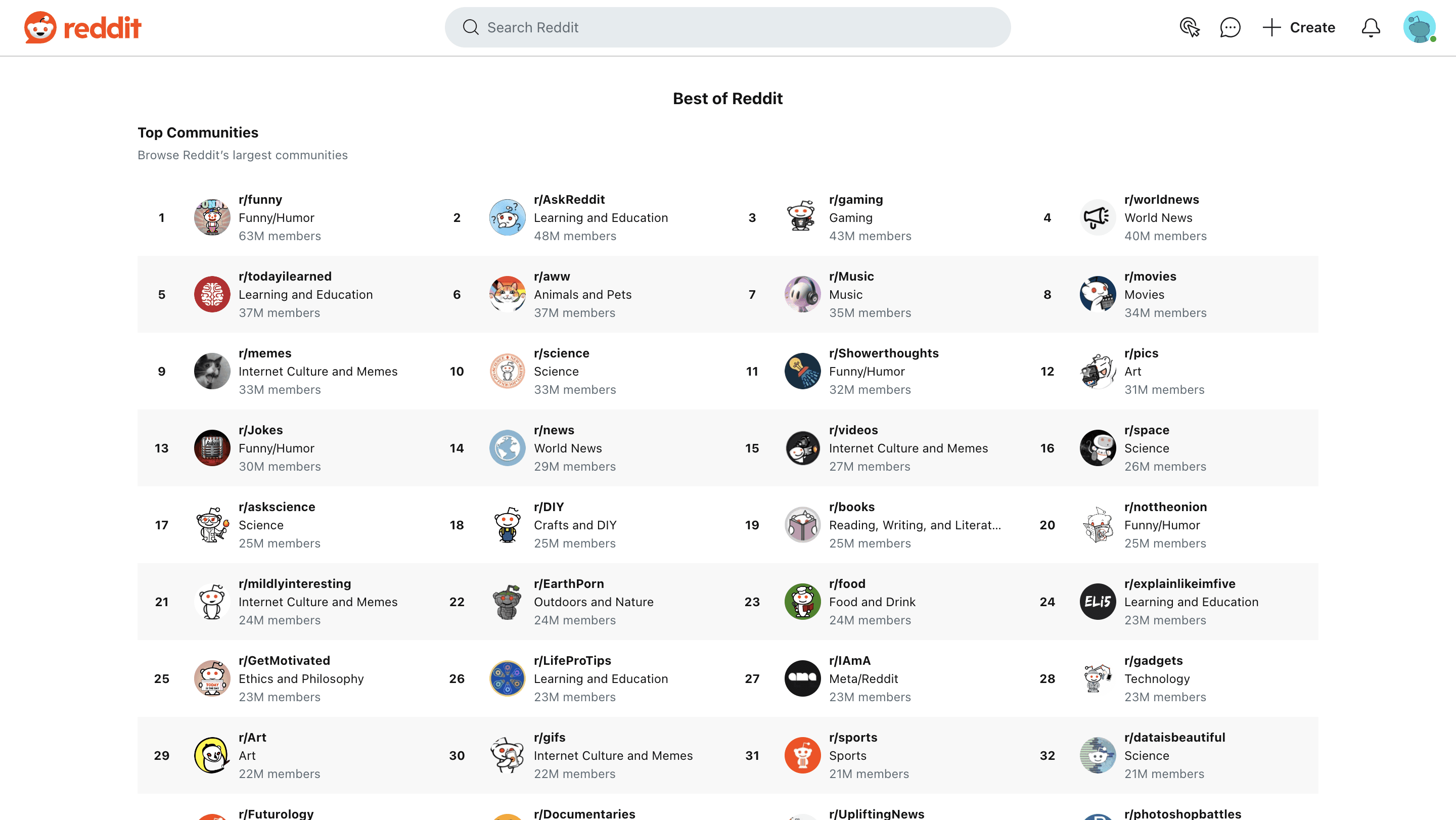This screenshot has height=820, width=1456.
Task: Select the r/explainlikeimfive ELI5 icon
Action: coord(1097,602)
